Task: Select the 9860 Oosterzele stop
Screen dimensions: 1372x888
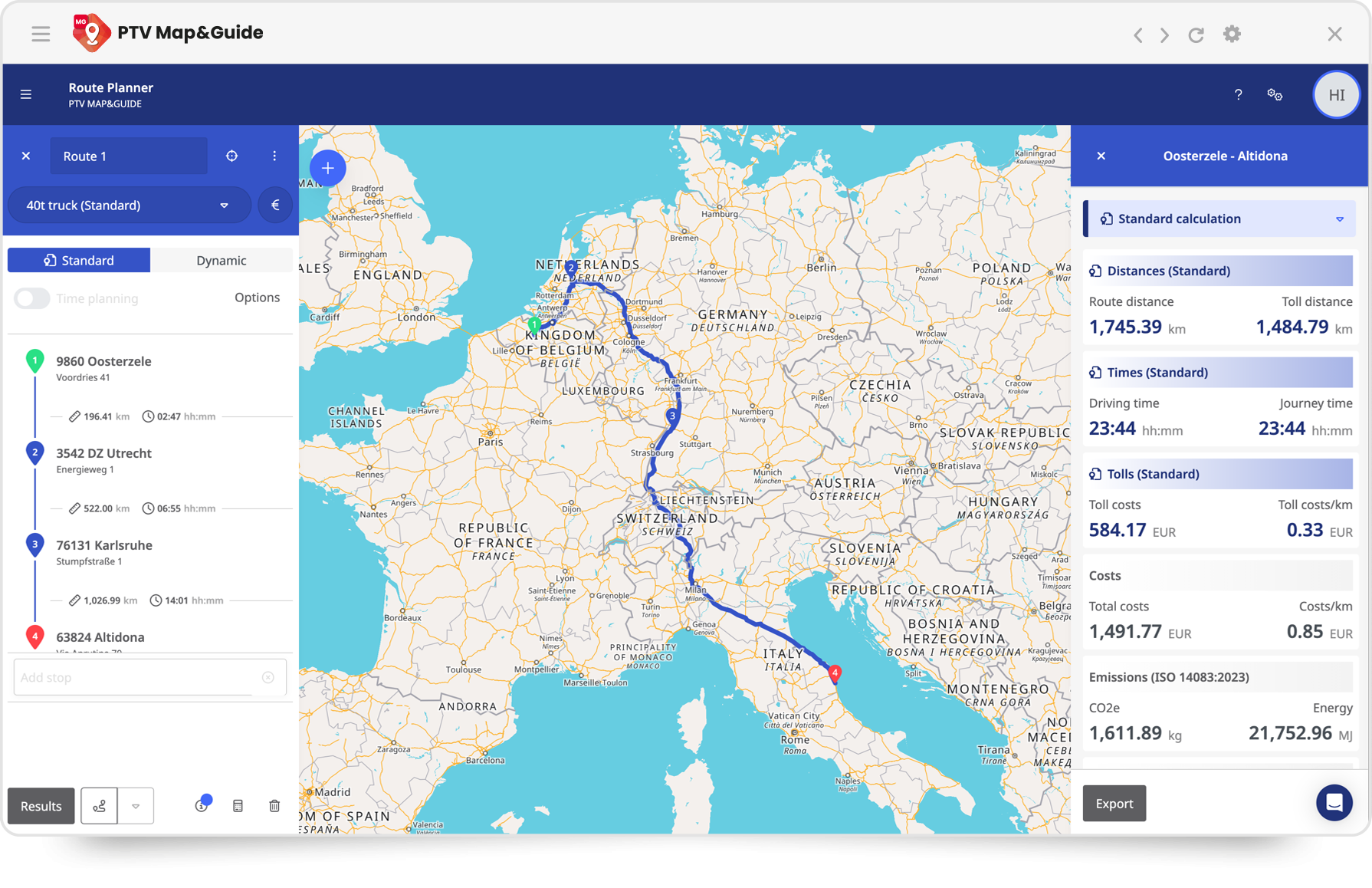Action: [103, 361]
